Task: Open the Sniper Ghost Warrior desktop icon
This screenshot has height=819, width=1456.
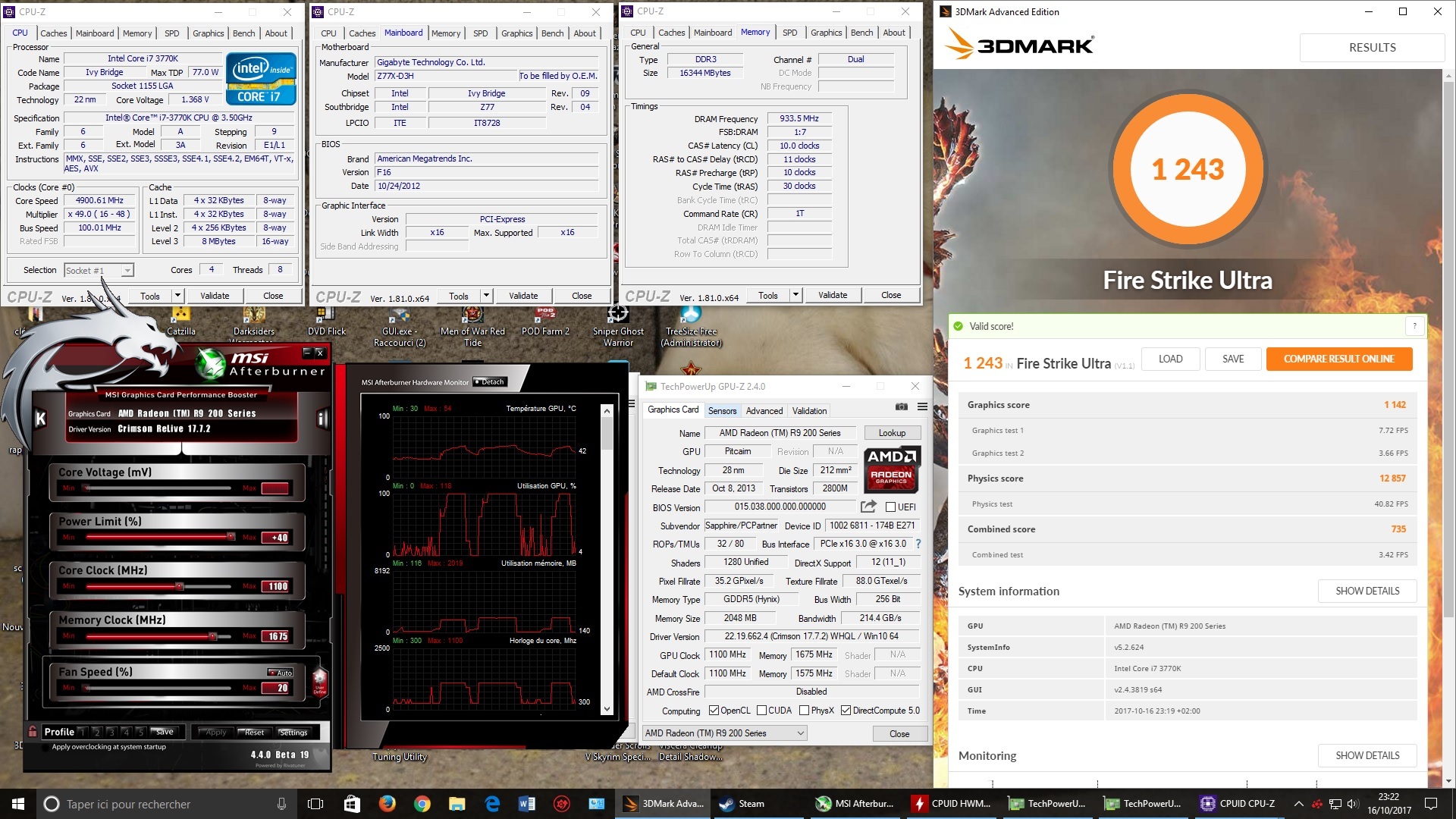Action: 618,326
